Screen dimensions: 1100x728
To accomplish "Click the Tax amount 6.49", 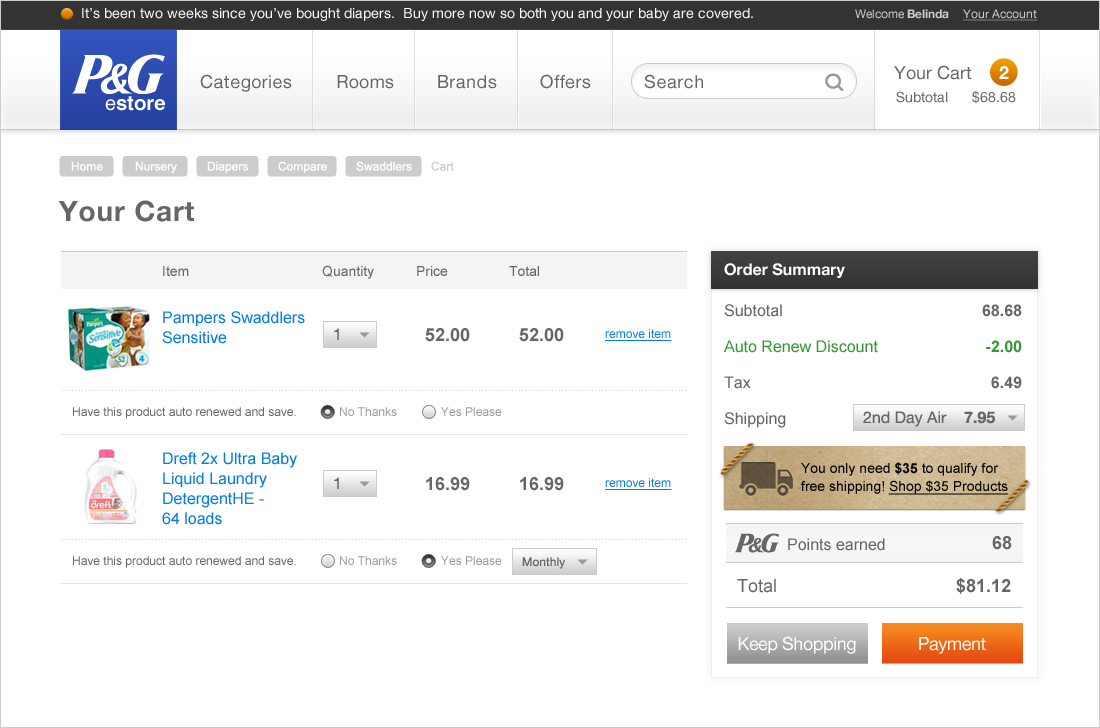I will (x=1006, y=382).
